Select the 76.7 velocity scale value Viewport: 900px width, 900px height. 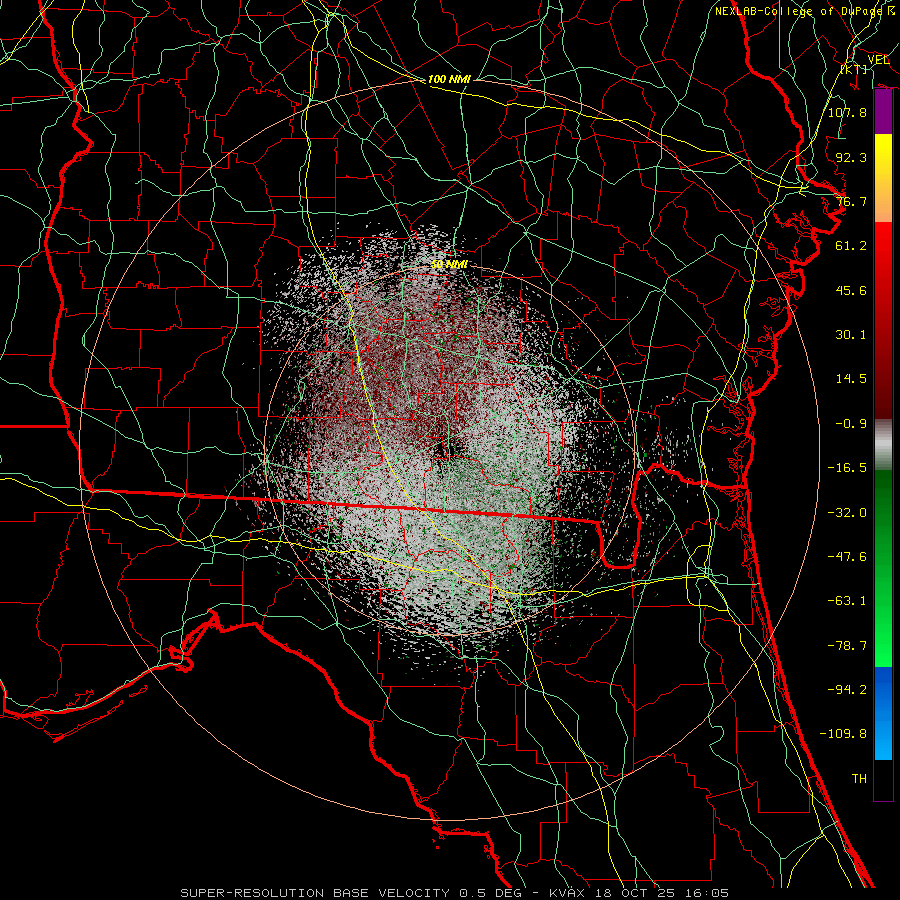[x=851, y=201]
